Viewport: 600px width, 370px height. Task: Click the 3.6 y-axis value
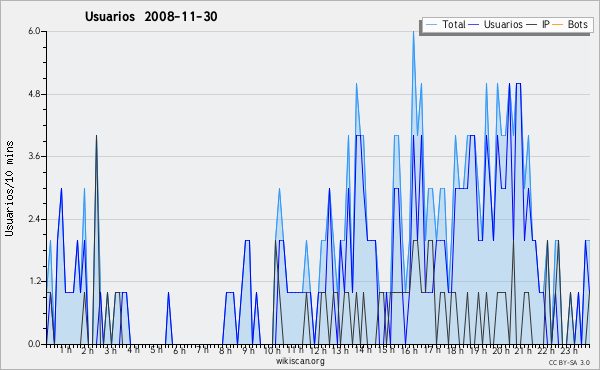[x=34, y=156]
